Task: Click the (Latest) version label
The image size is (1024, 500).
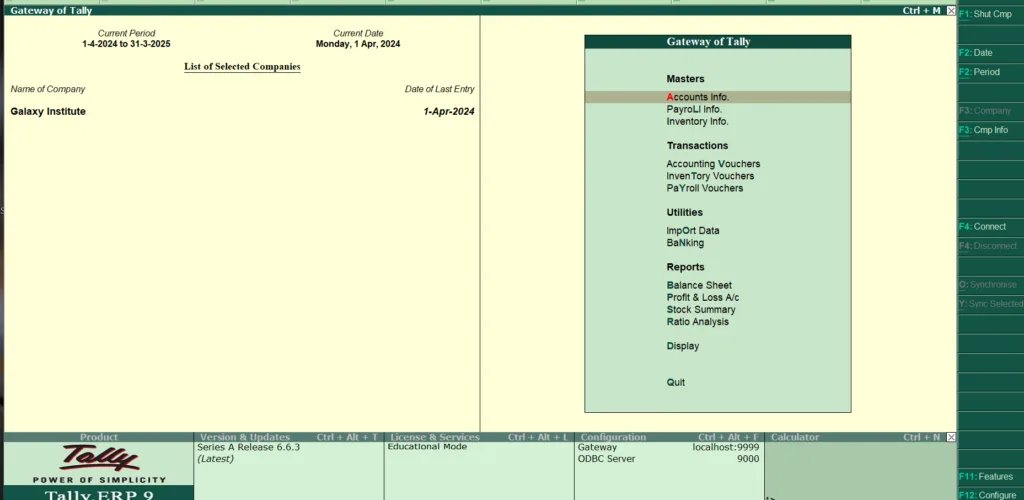Action: coord(216,459)
